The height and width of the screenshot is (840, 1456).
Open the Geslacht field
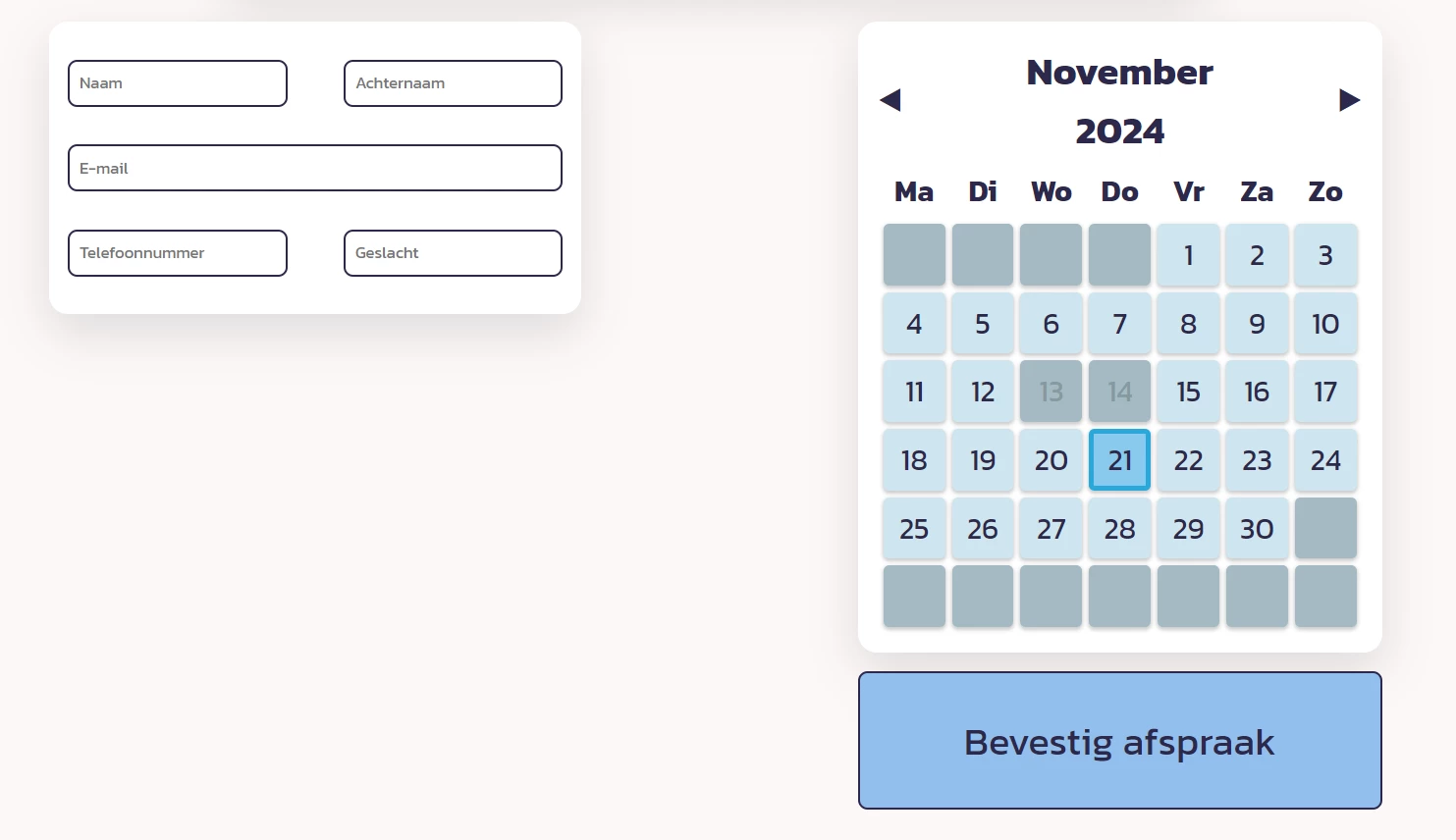click(453, 253)
